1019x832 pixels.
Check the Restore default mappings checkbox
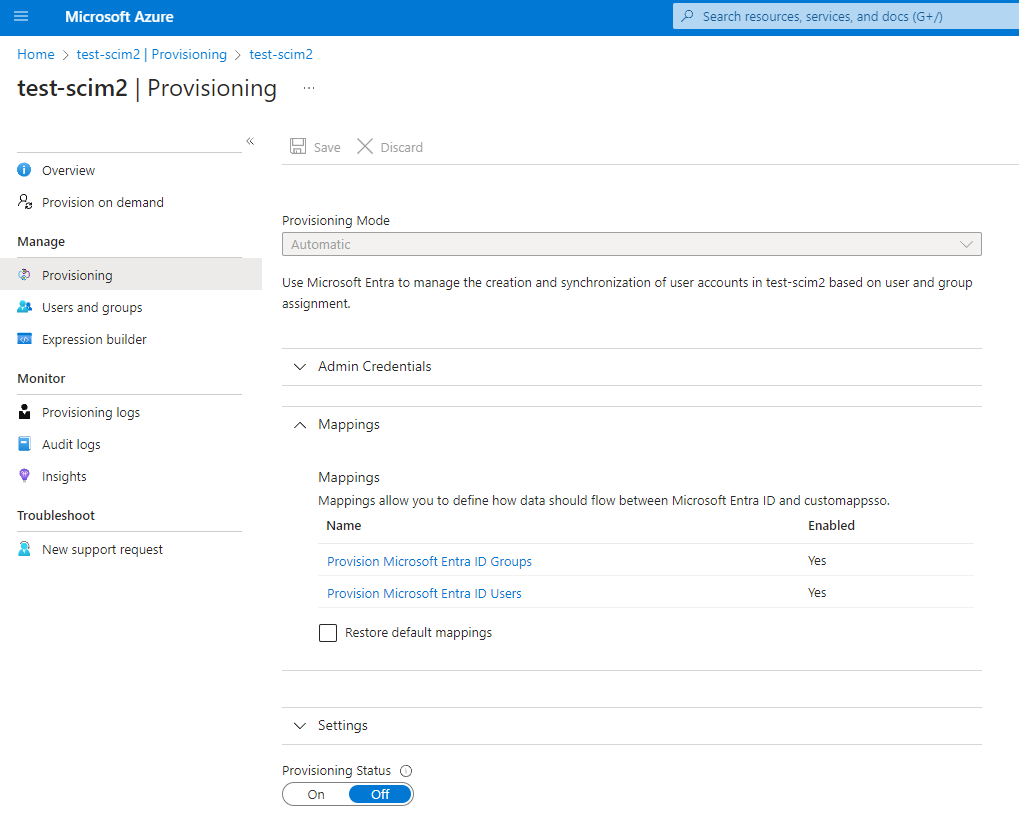click(x=328, y=633)
